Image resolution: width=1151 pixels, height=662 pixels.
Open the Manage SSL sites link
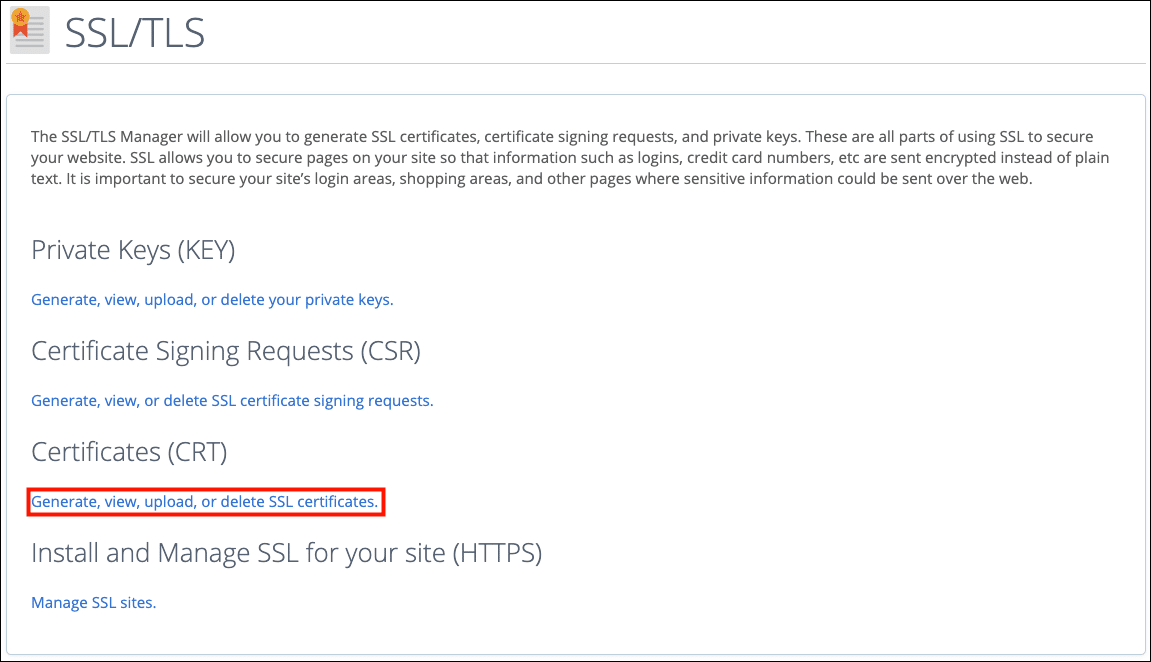tap(94, 602)
